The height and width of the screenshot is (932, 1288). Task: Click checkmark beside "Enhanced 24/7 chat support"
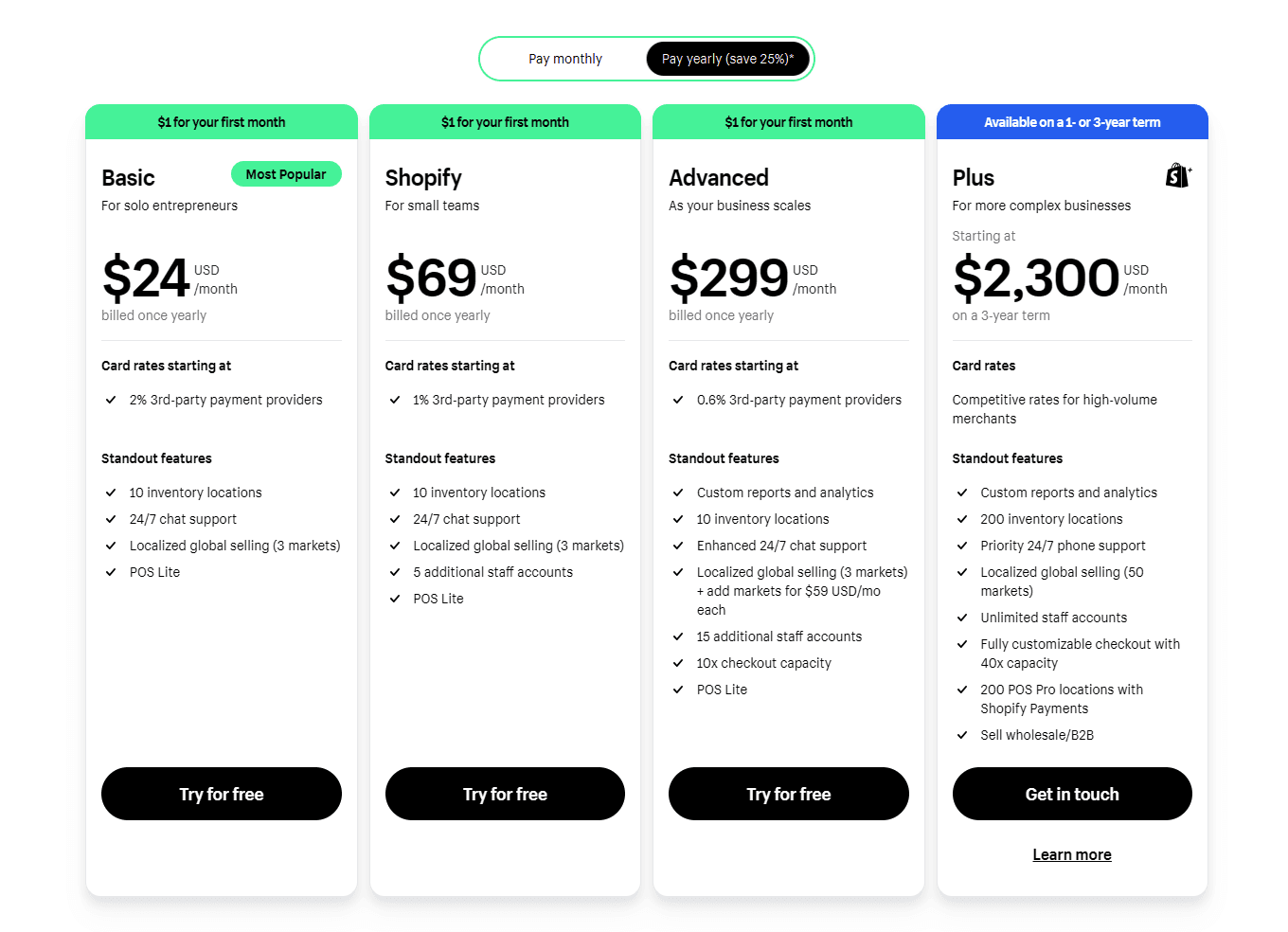(678, 546)
